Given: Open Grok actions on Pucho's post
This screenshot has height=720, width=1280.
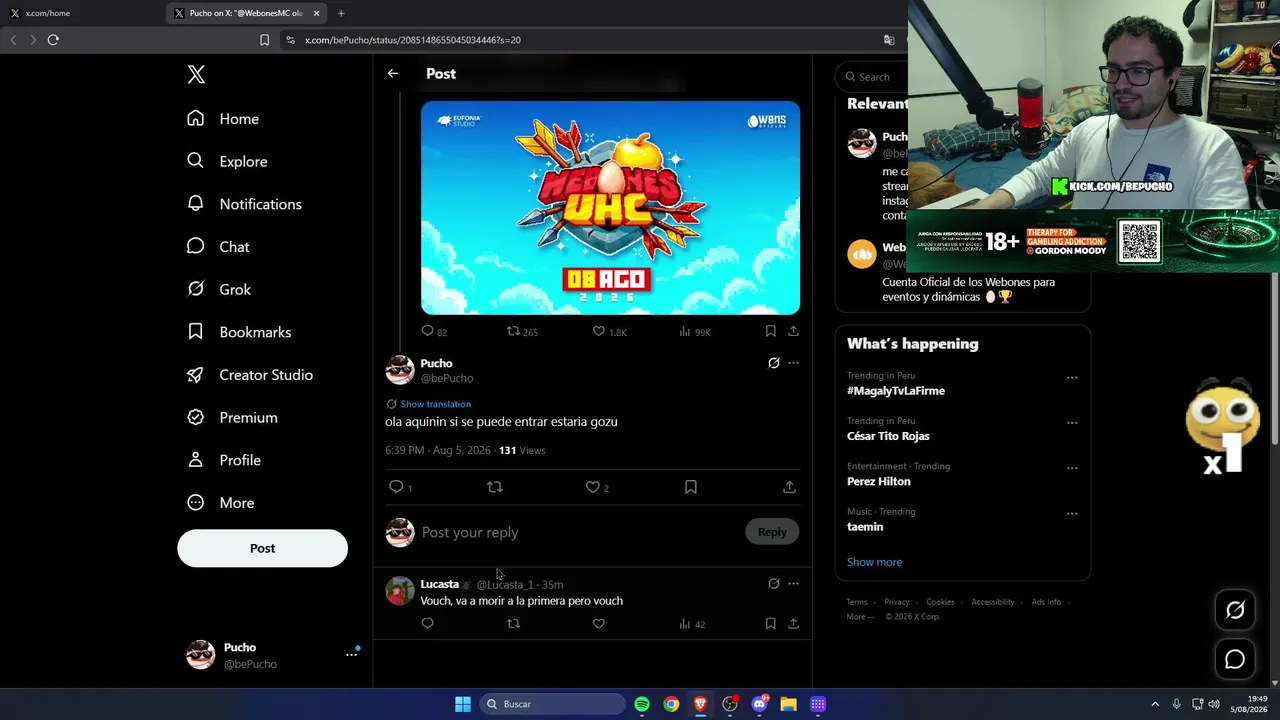Looking at the screenshot, I should 774,363.
